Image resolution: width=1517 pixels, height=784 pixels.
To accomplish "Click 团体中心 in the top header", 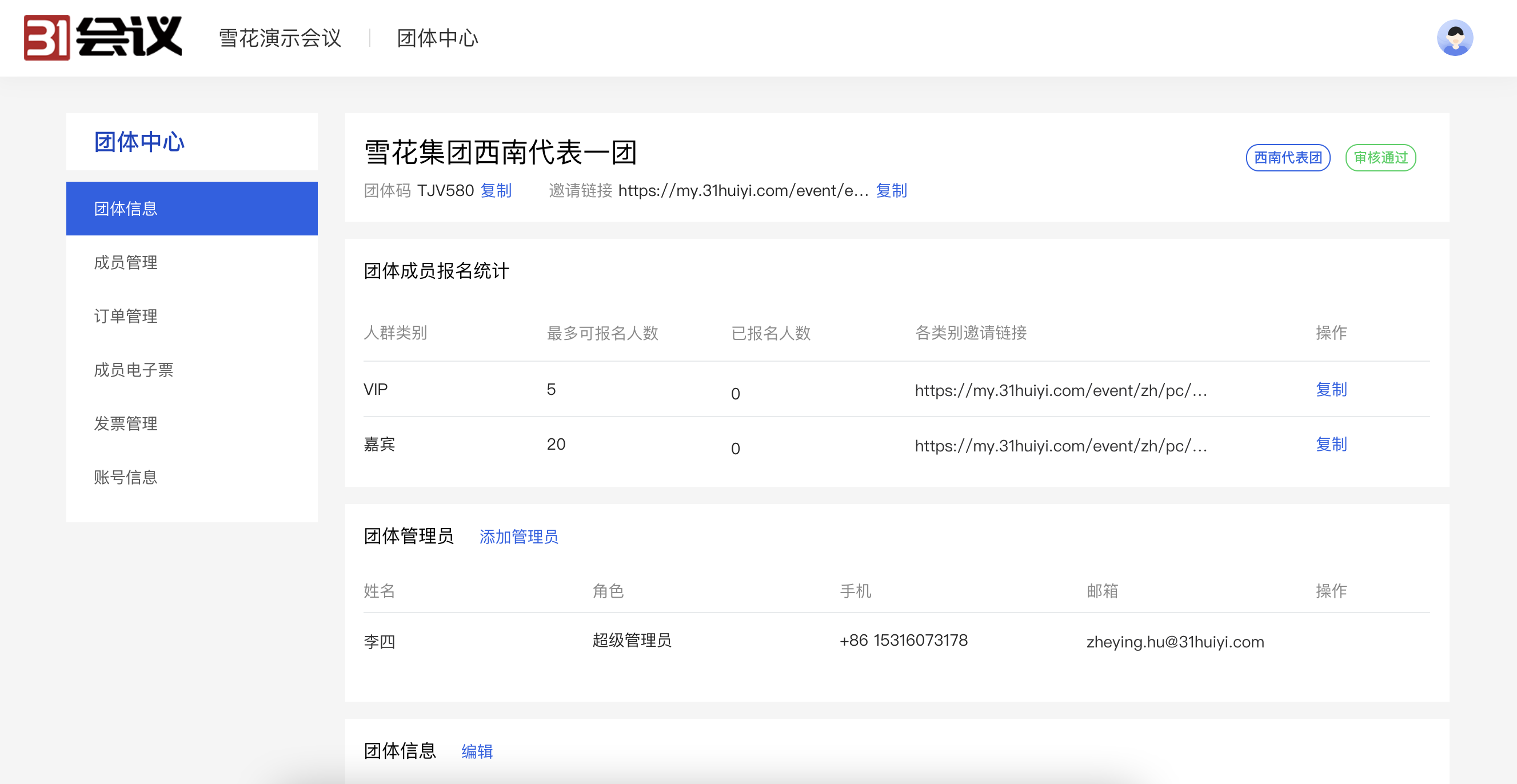I will (x=437, y=38).
